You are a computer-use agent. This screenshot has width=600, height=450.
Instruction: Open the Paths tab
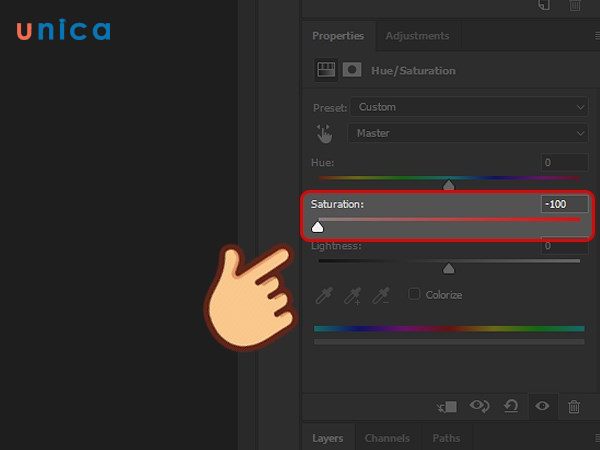pos(446,438)
